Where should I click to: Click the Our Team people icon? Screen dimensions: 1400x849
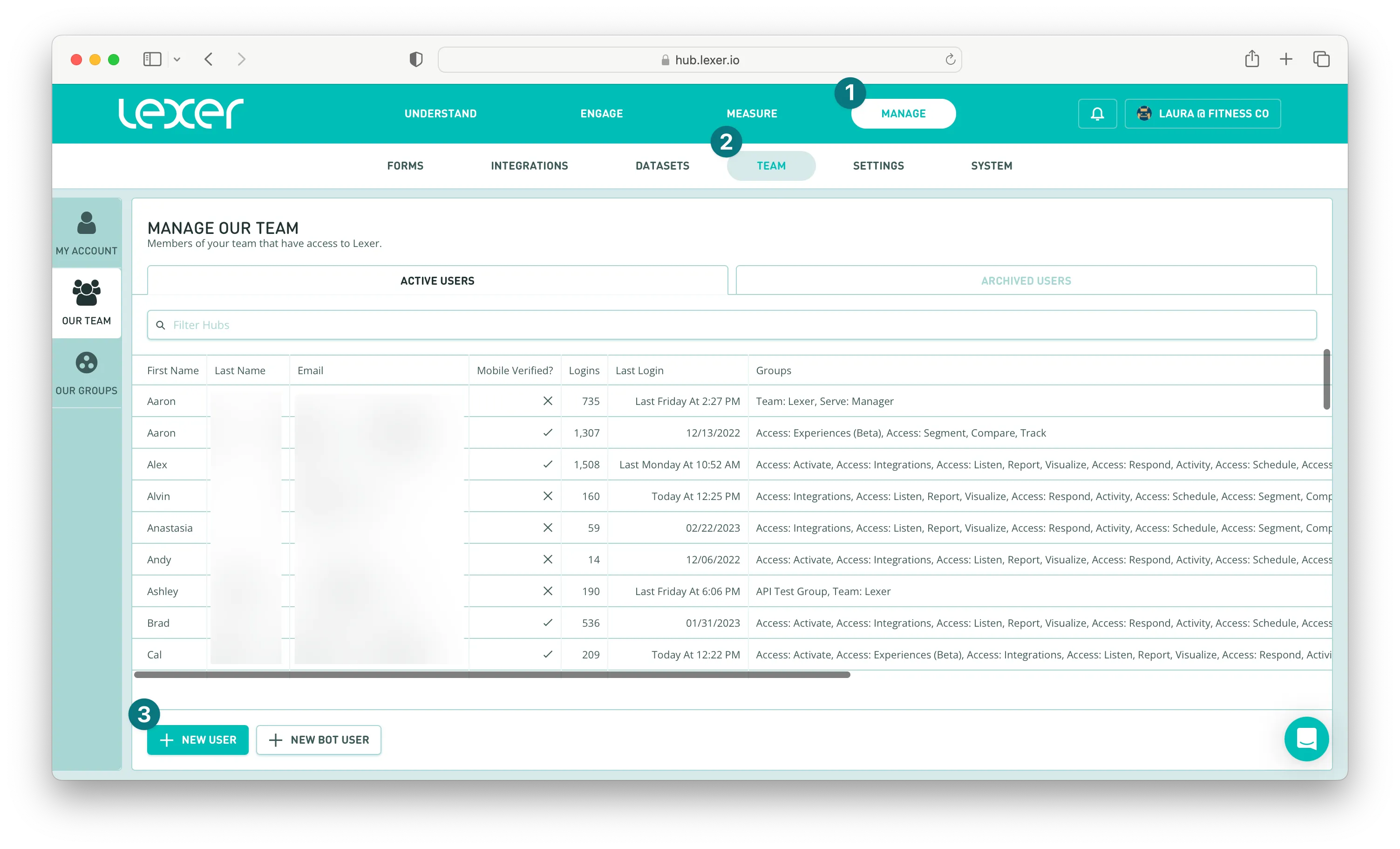point(86,293)
